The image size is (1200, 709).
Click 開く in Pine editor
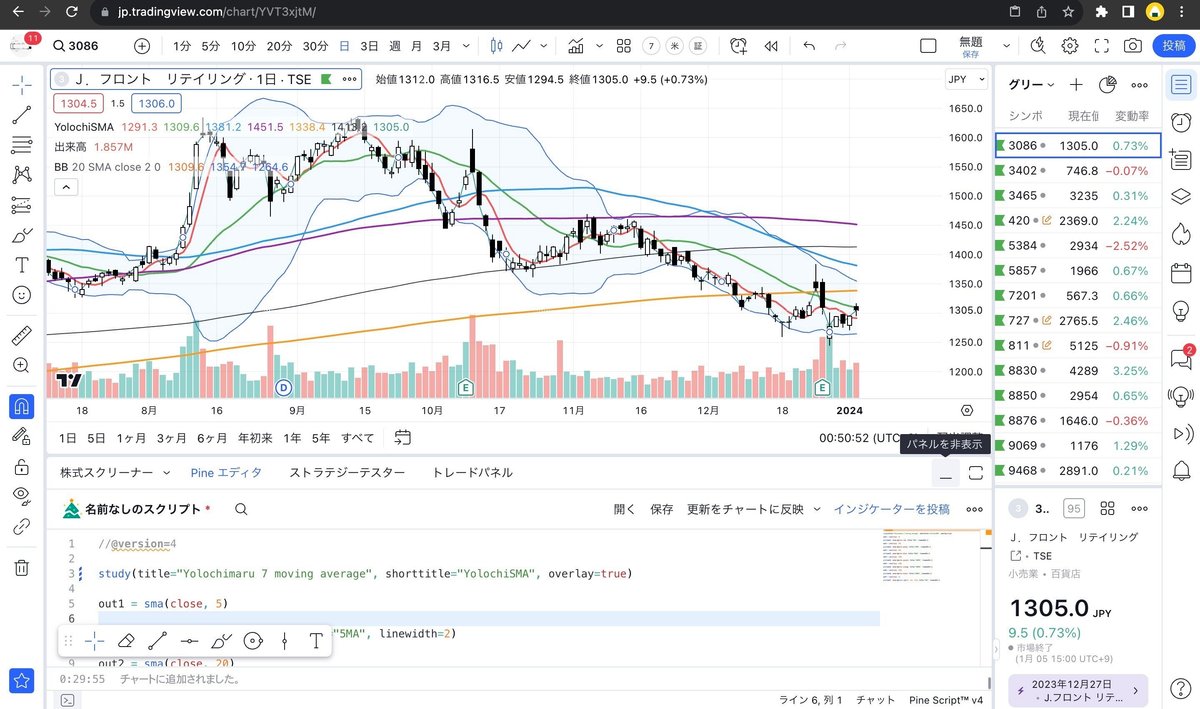coord(625,509)
